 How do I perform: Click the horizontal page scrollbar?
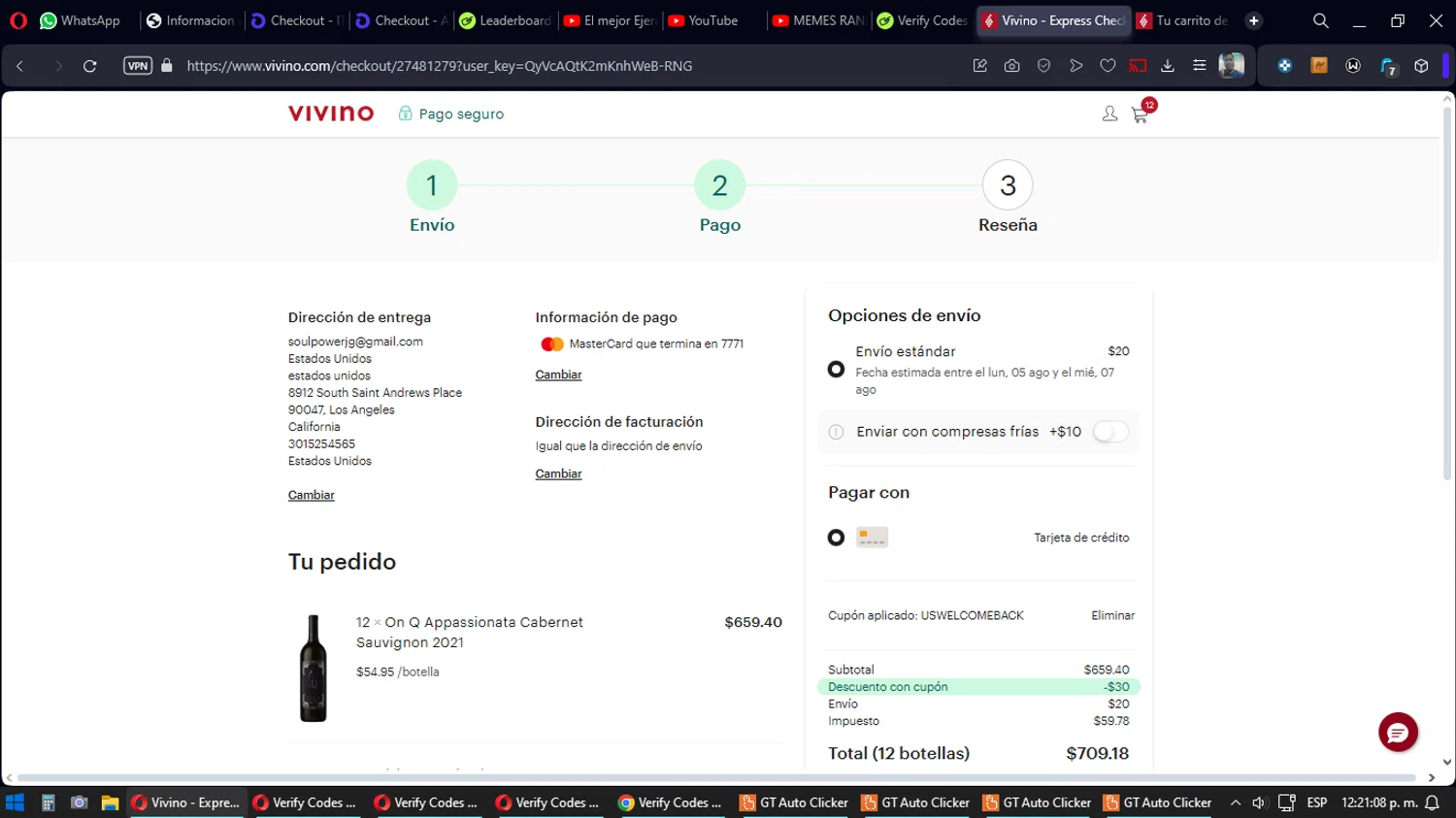pos(716,777)
